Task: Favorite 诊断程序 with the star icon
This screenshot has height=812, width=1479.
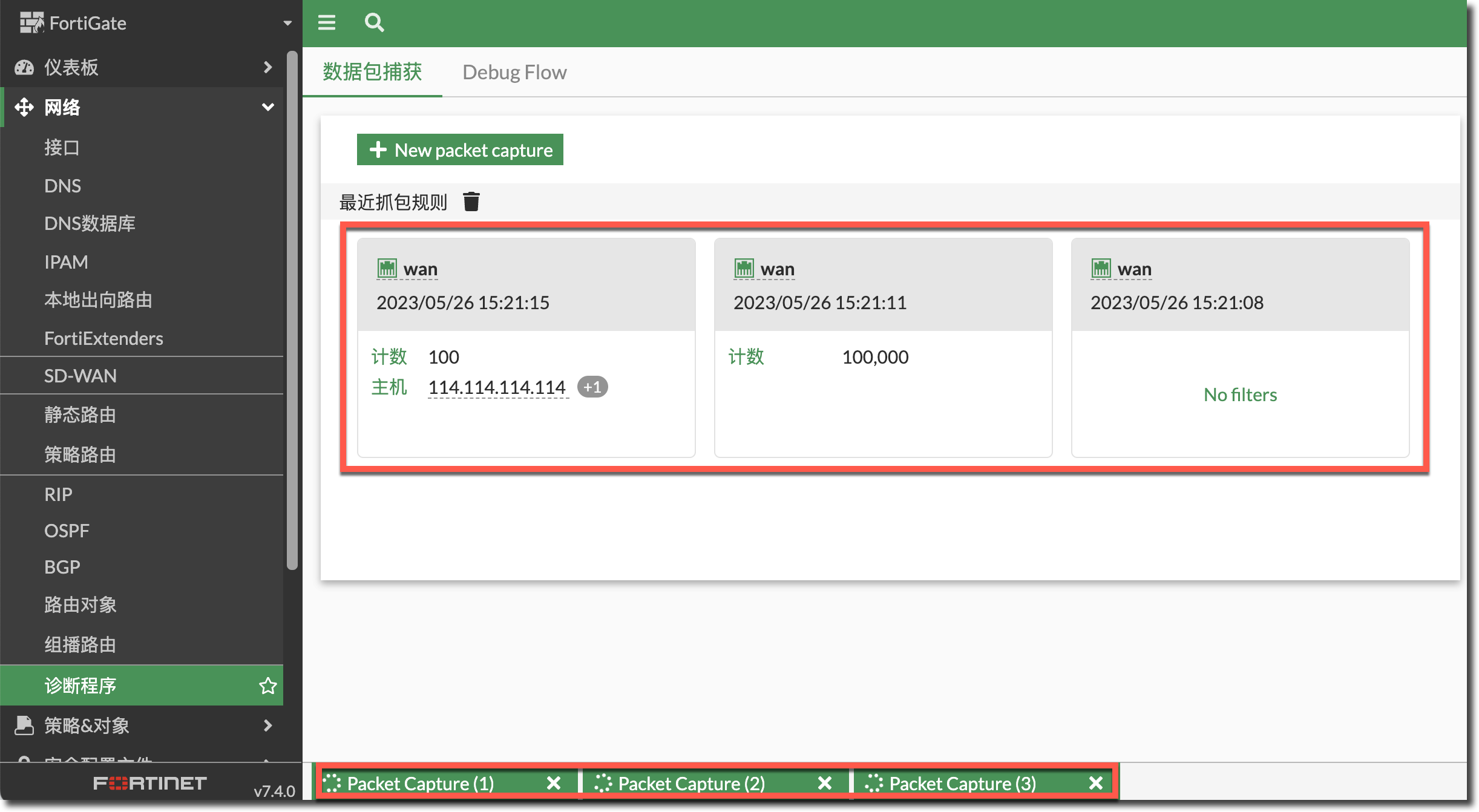Action: 267,686
